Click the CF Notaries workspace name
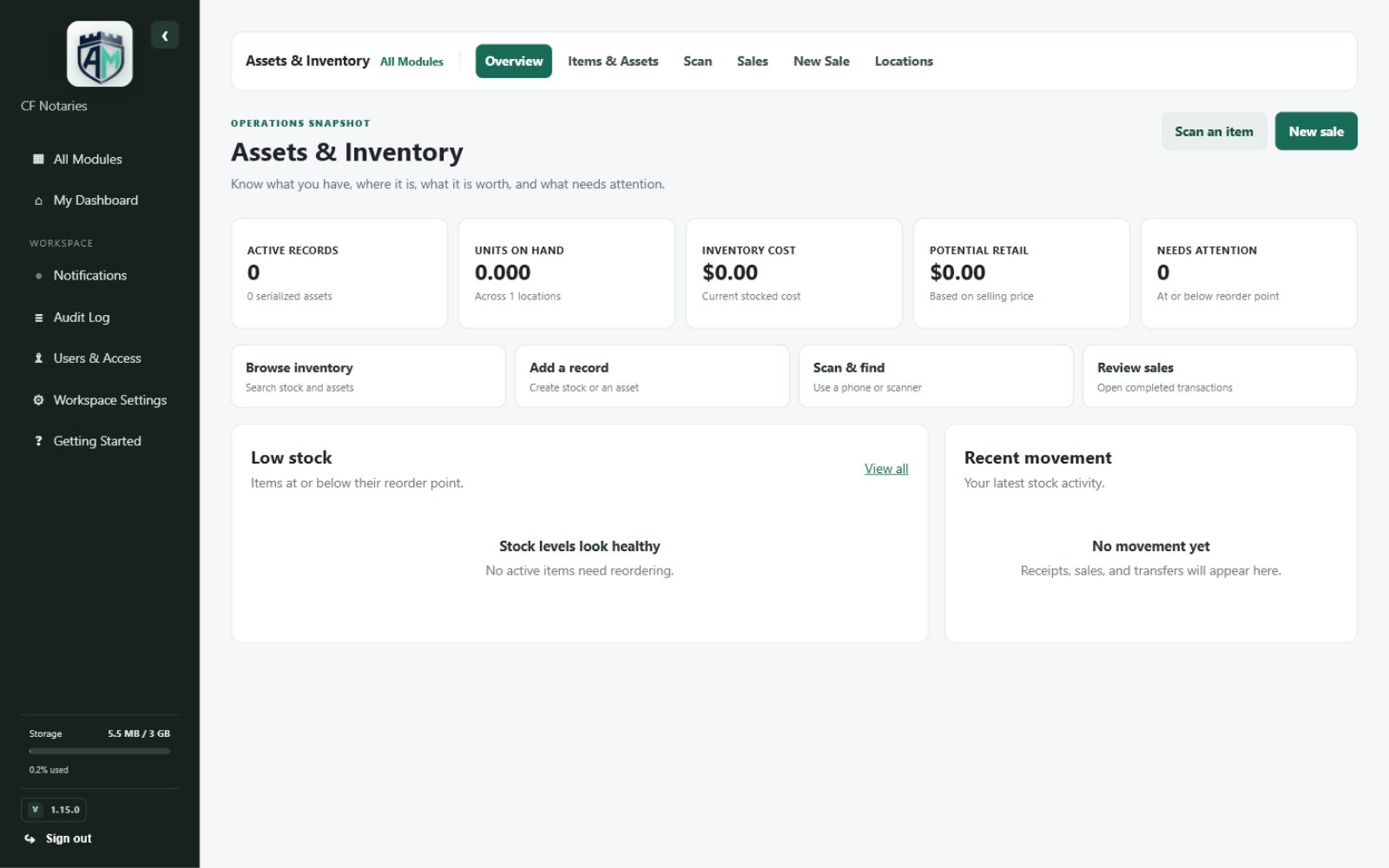Viewport: 1389px width, 868px height. point(54,106)
